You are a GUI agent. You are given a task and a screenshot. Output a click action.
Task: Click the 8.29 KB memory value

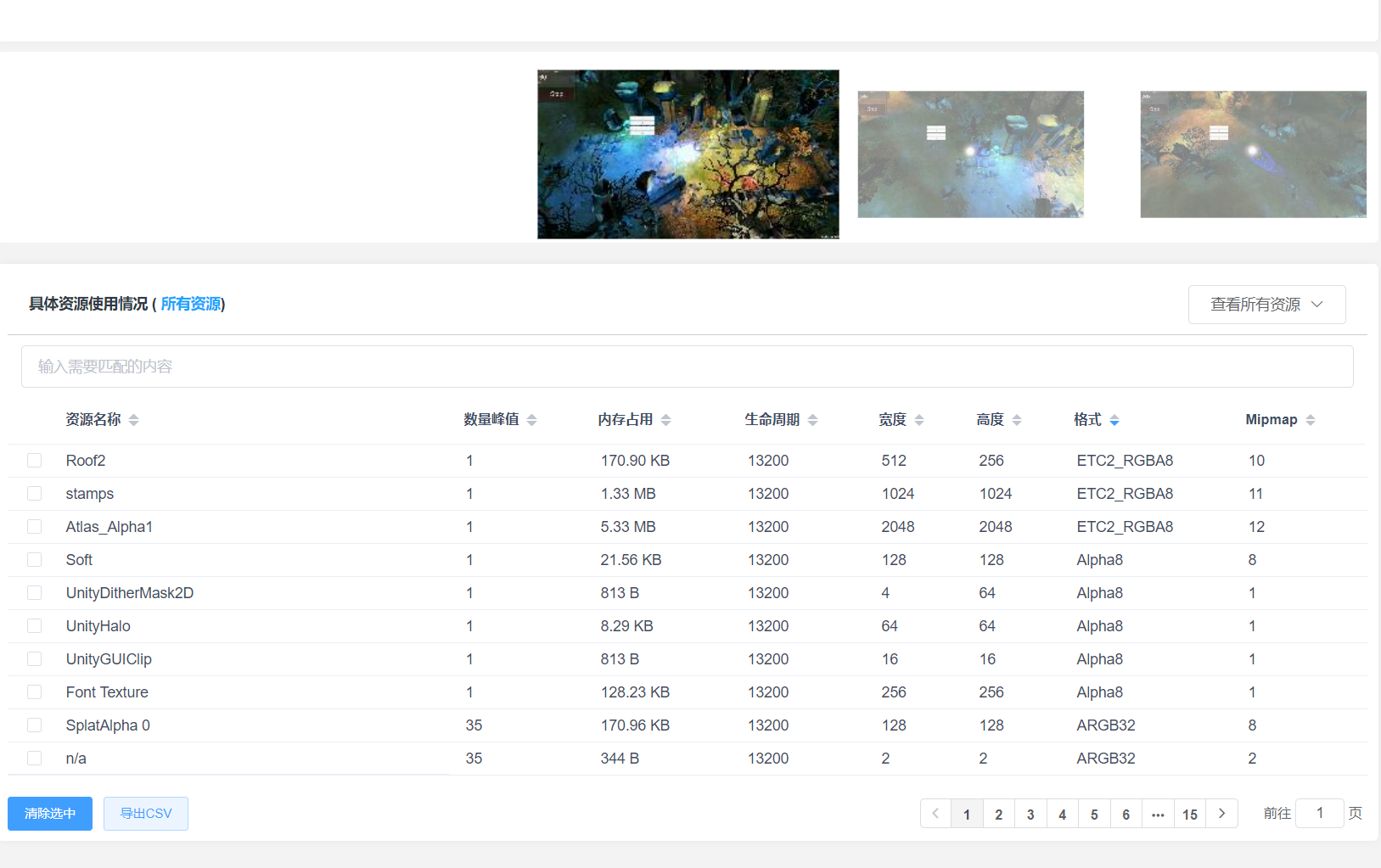(626, 626)
